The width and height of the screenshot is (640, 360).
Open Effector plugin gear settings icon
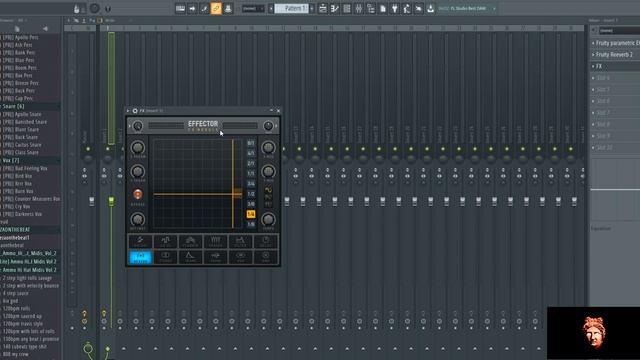coord(135,111)
